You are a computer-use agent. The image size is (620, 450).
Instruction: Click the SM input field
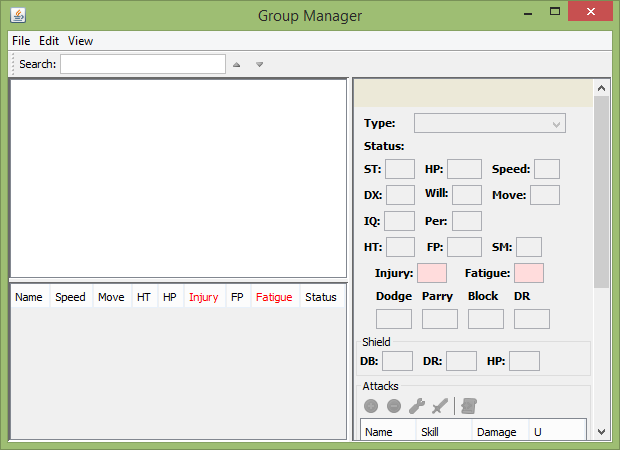pos(529,247)
